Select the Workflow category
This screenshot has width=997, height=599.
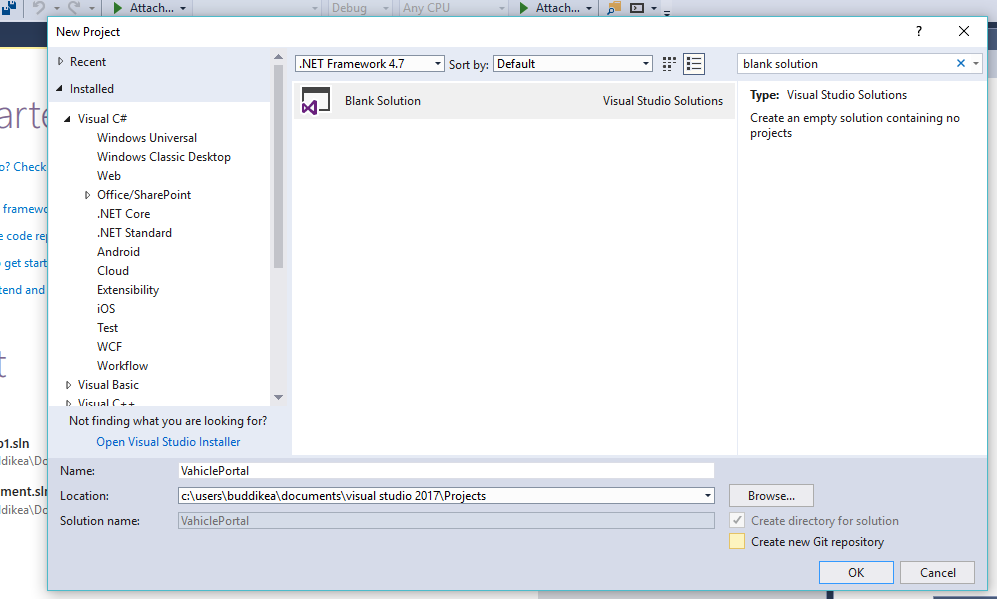click(x=122, y=366)
